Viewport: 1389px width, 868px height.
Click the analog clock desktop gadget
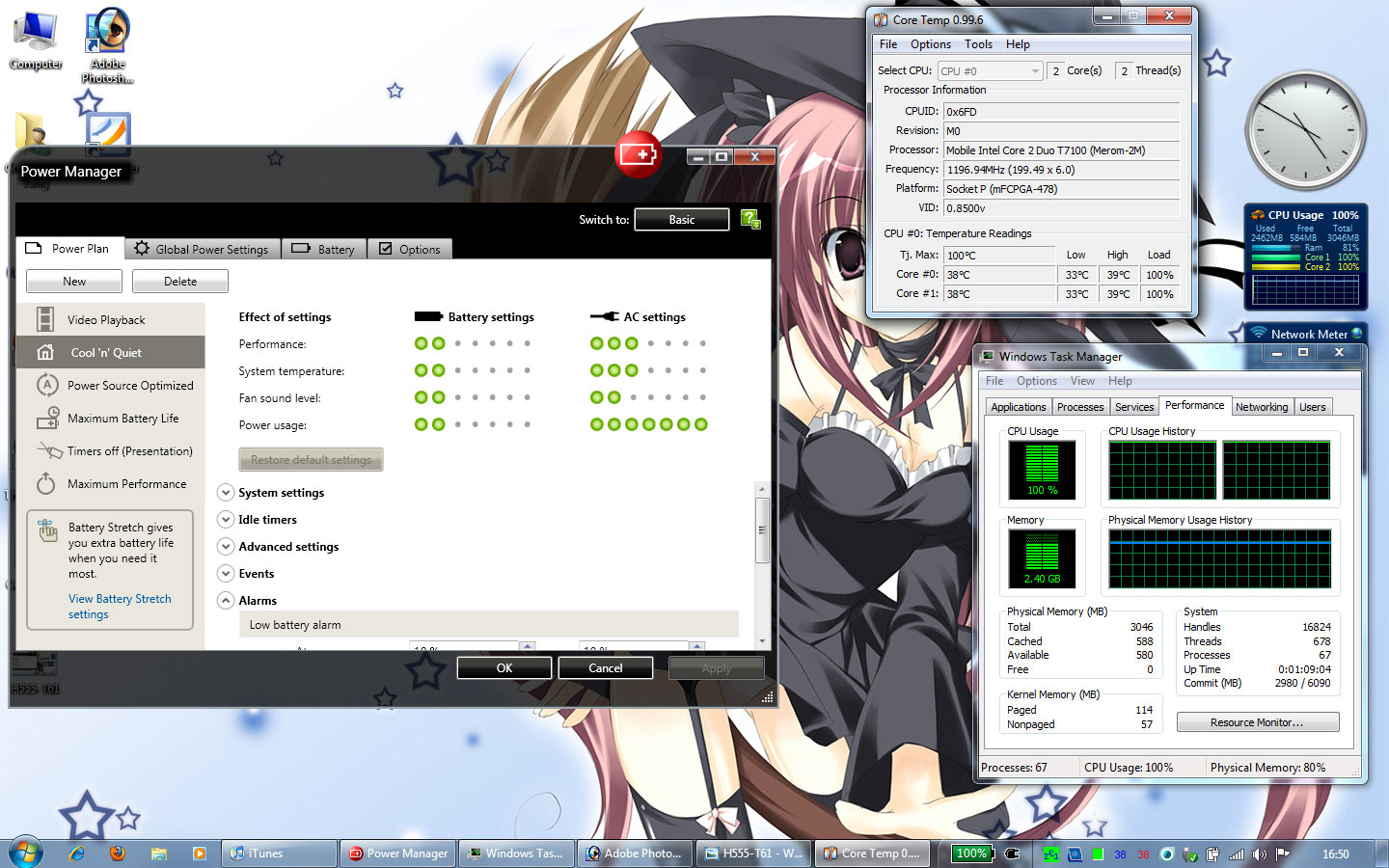pyautogui.click(x=1305, y=129)
